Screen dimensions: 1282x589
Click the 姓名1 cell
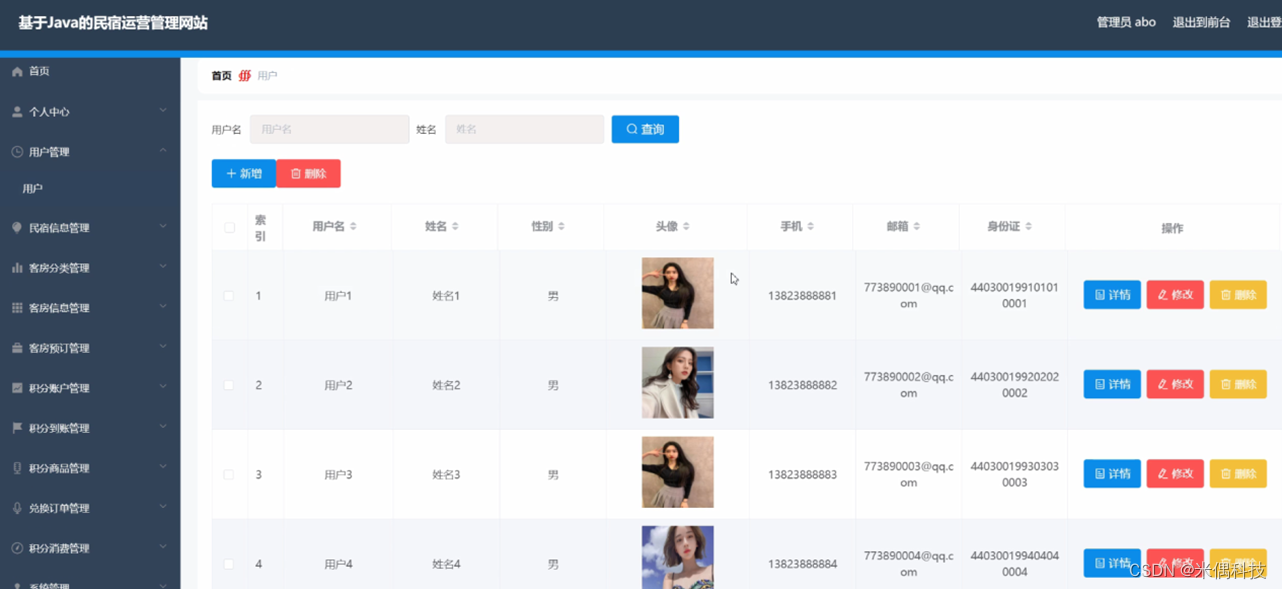tap(446, 296)
